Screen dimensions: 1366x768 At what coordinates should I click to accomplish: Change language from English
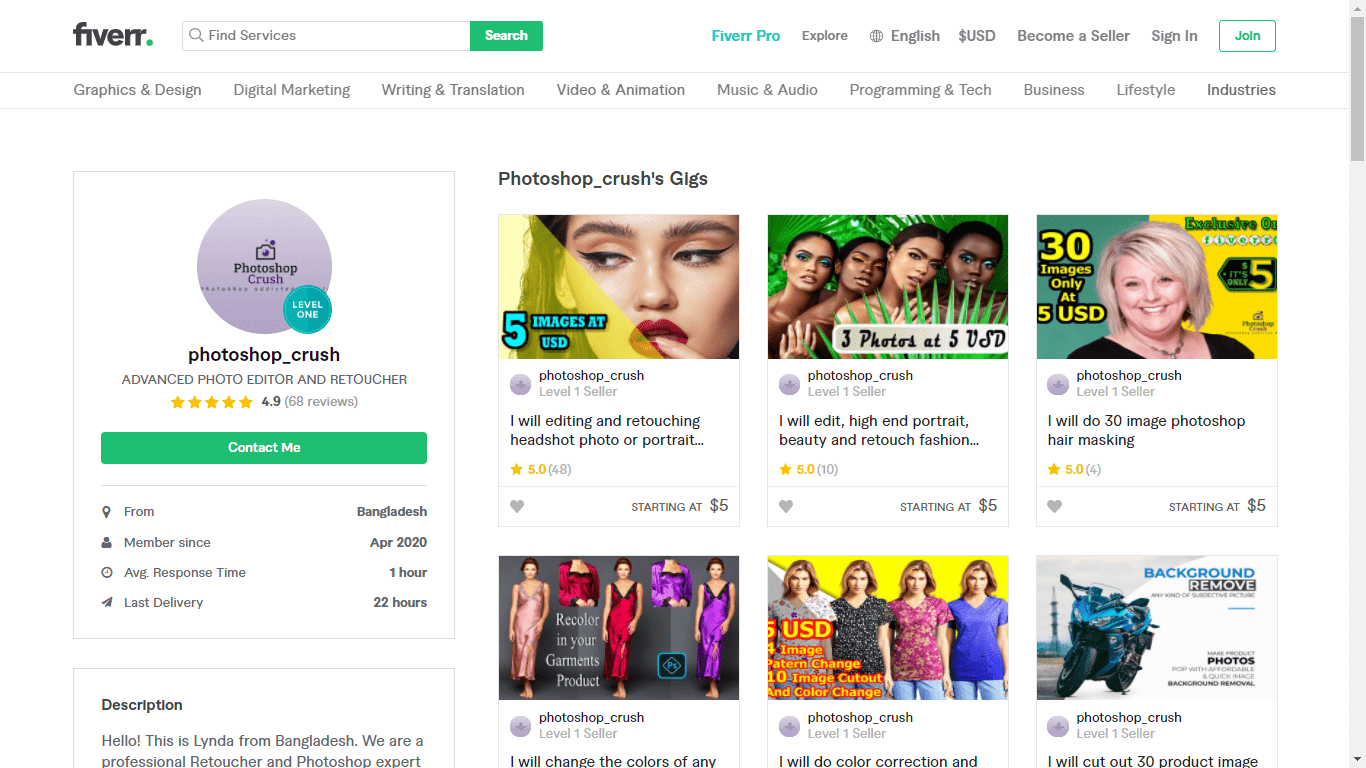[x=915, y=36]
